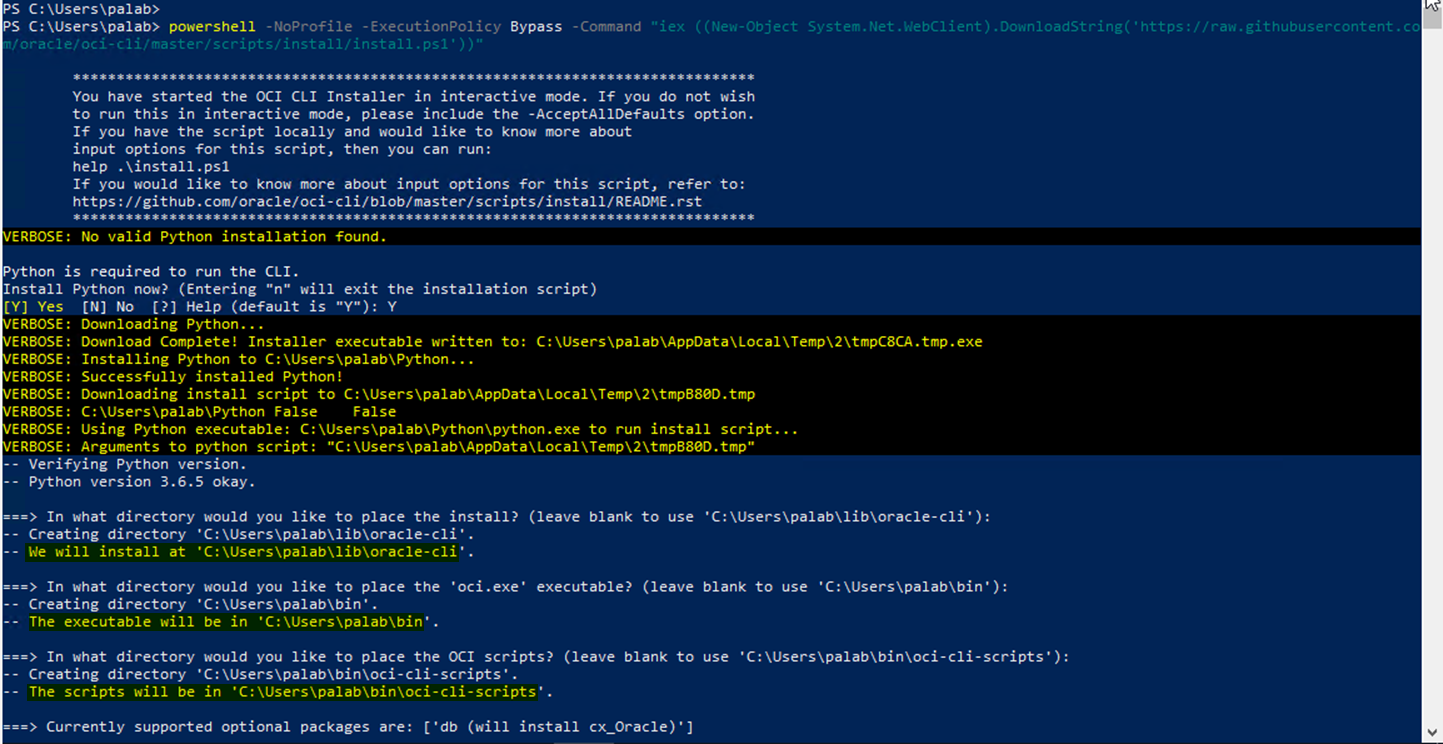Viewport: 1443px width, 744px height.
Task: Click the 'Python version 3.6.5 okay' line
Action: pyautogui.click(x=141, y=482)
